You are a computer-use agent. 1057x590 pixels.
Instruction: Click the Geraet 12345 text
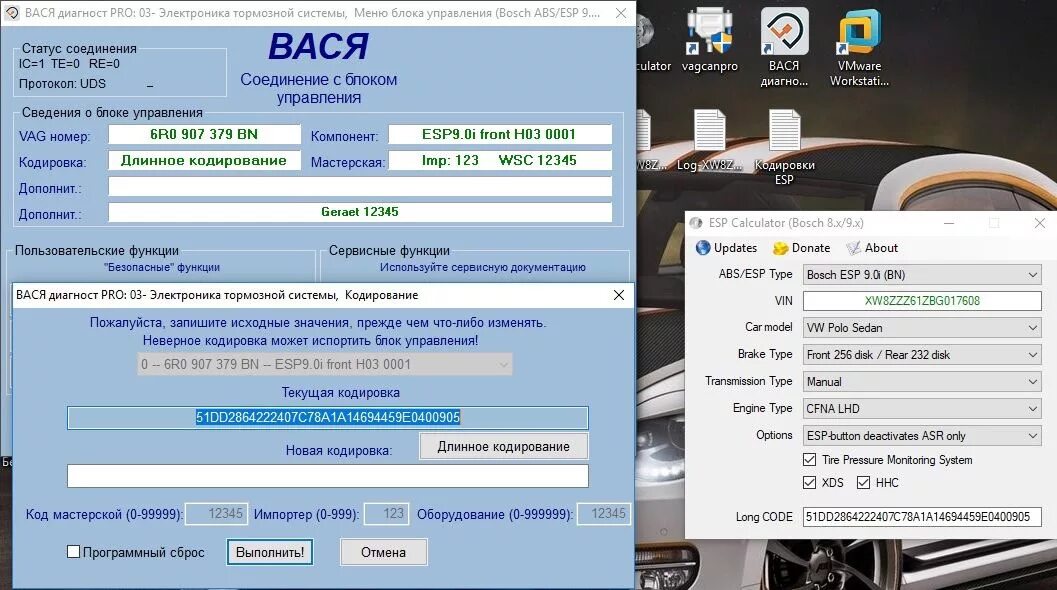tap(359, 212)
